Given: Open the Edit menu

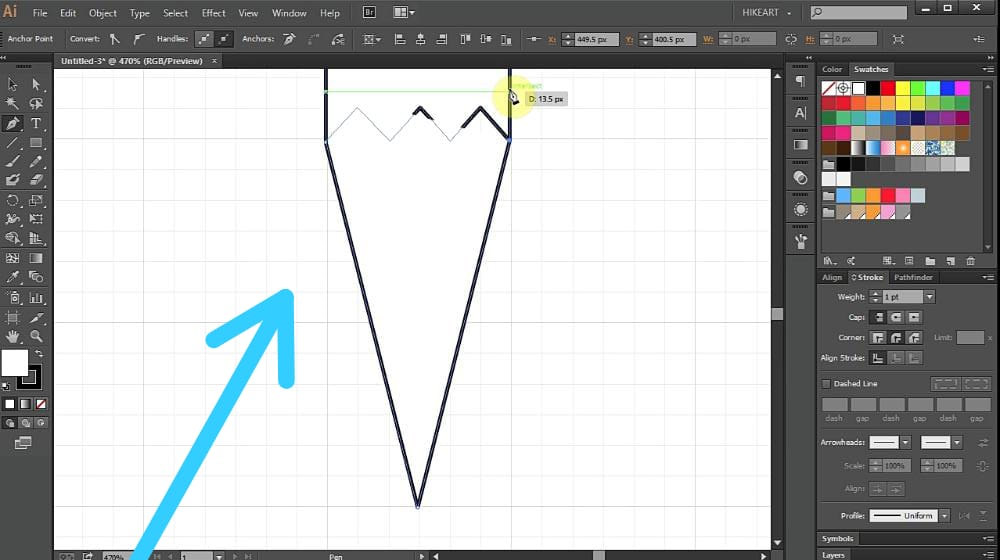Looking at the screenshot, I should [x=68, y=13].
